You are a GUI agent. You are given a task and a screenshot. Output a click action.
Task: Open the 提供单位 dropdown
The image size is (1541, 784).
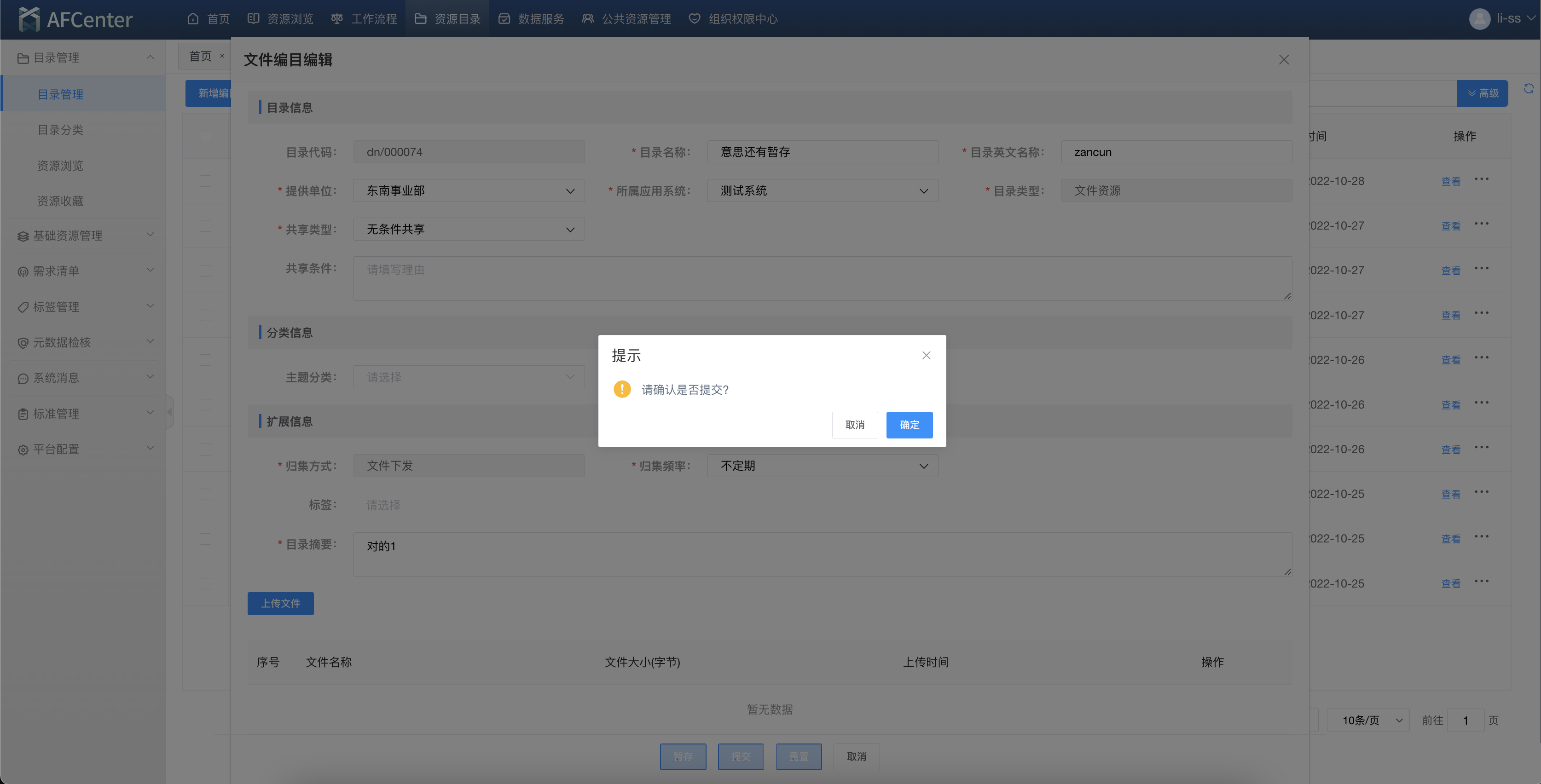(x=469, y=191)
